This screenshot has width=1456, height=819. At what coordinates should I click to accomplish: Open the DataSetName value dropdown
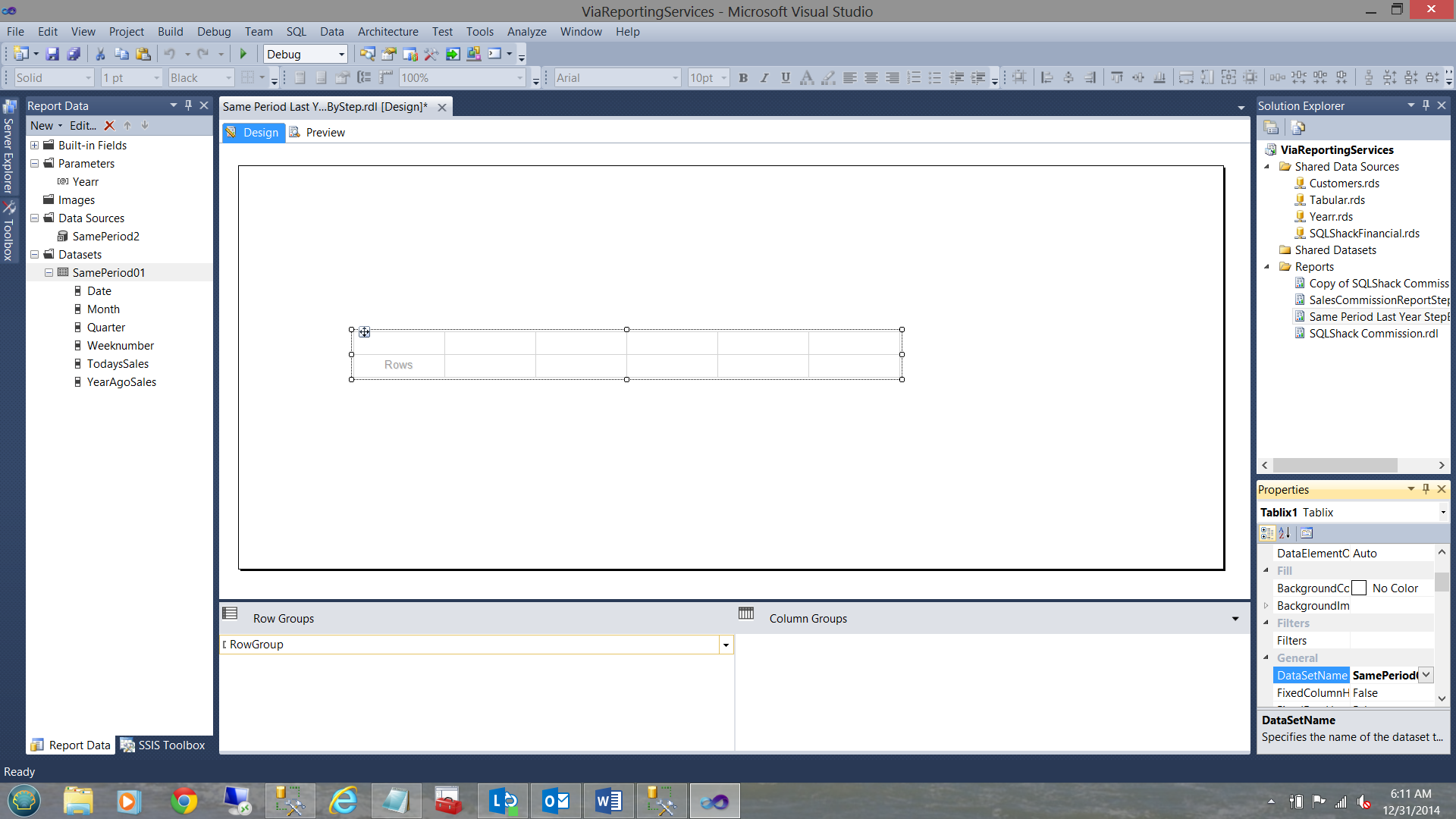click(x=1426, y=675)
